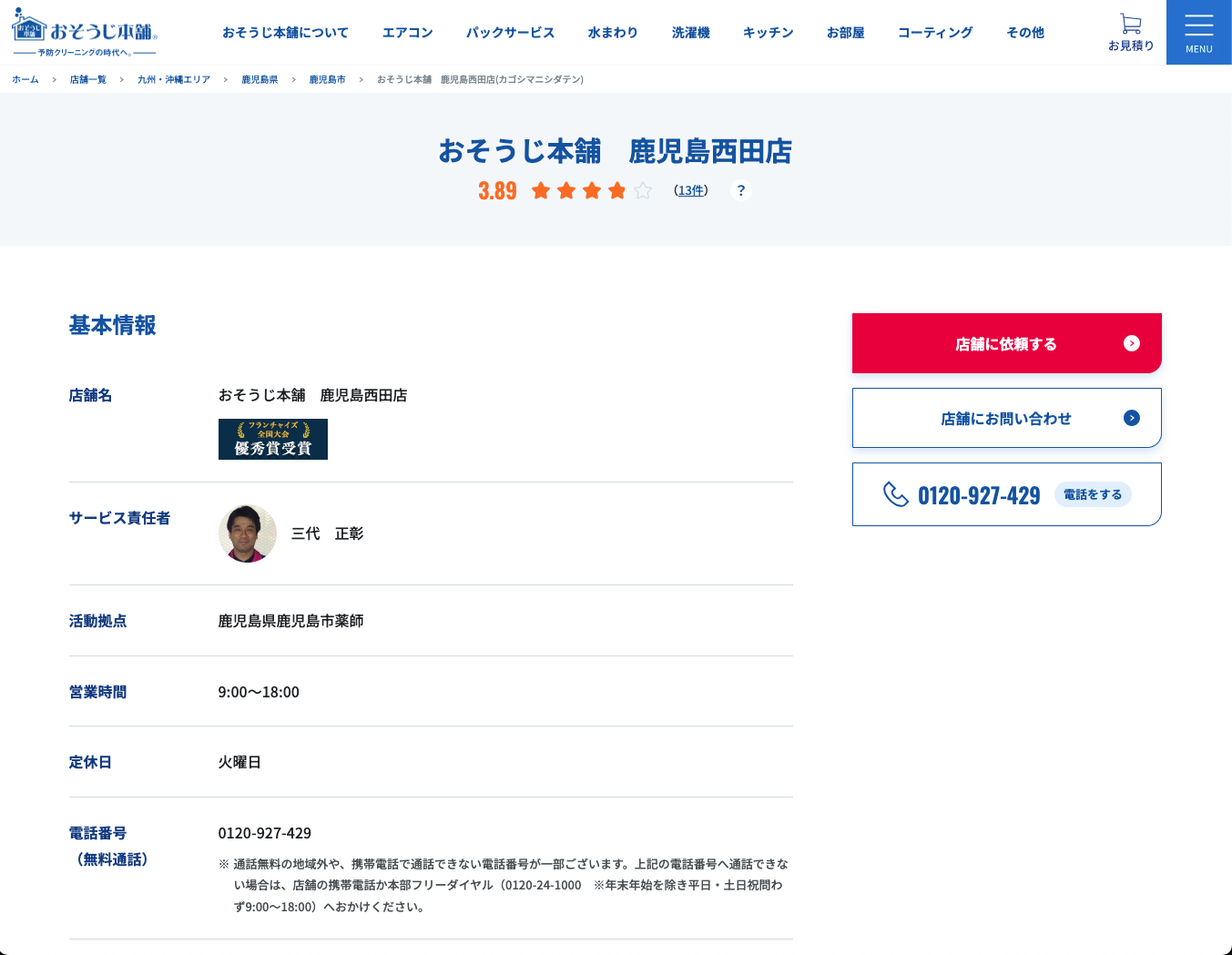Open the パックサービス menu item
The height and width of the screenshot is (955, 1232).
(x=510, y=33)
